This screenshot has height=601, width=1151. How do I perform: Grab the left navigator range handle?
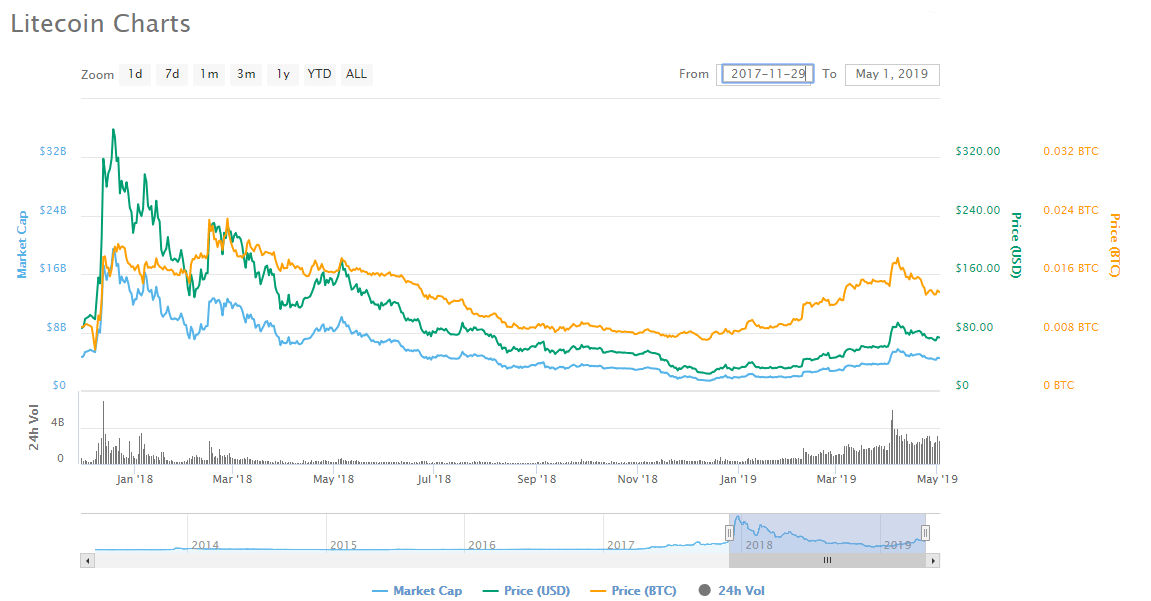point(729,533)
